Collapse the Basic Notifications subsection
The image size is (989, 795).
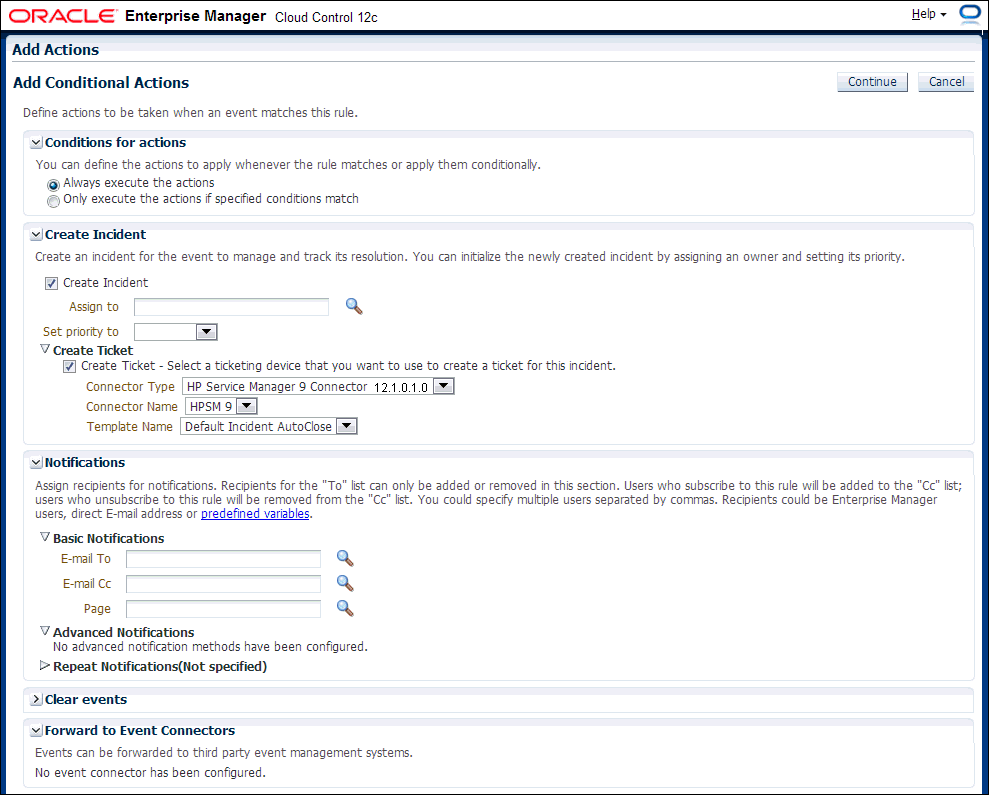45,537
